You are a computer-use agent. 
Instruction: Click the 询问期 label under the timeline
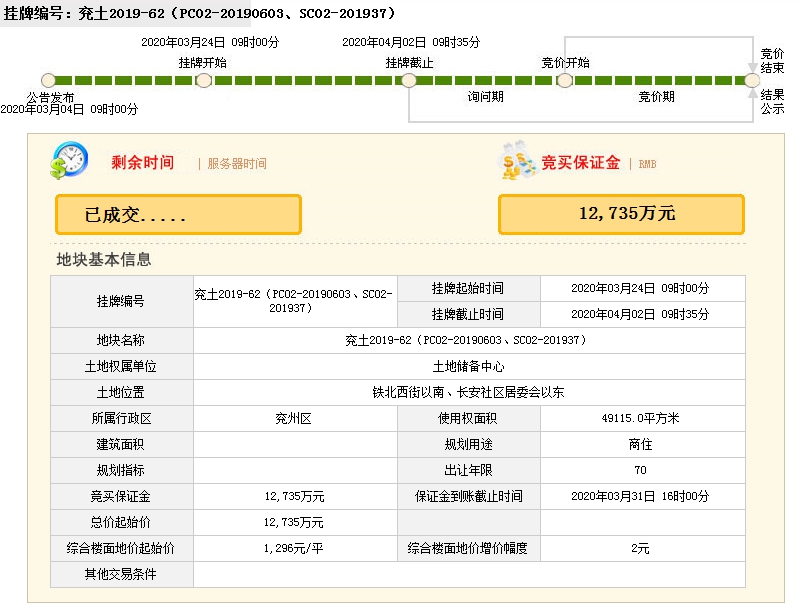click(486, 97)
